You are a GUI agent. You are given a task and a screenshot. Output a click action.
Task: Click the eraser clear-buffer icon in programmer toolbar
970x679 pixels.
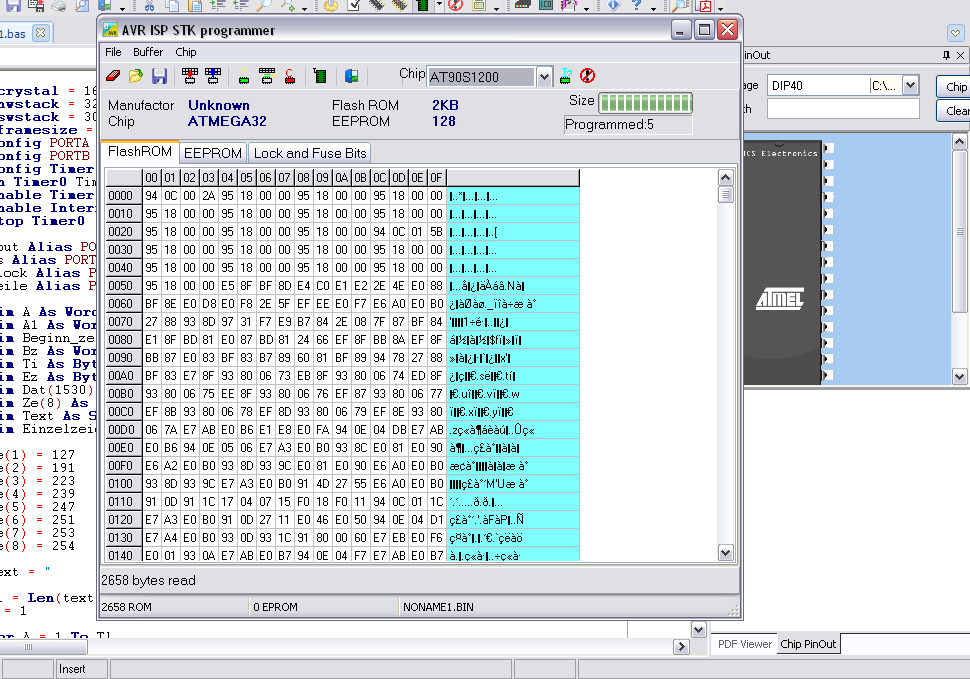pos(113,76)
